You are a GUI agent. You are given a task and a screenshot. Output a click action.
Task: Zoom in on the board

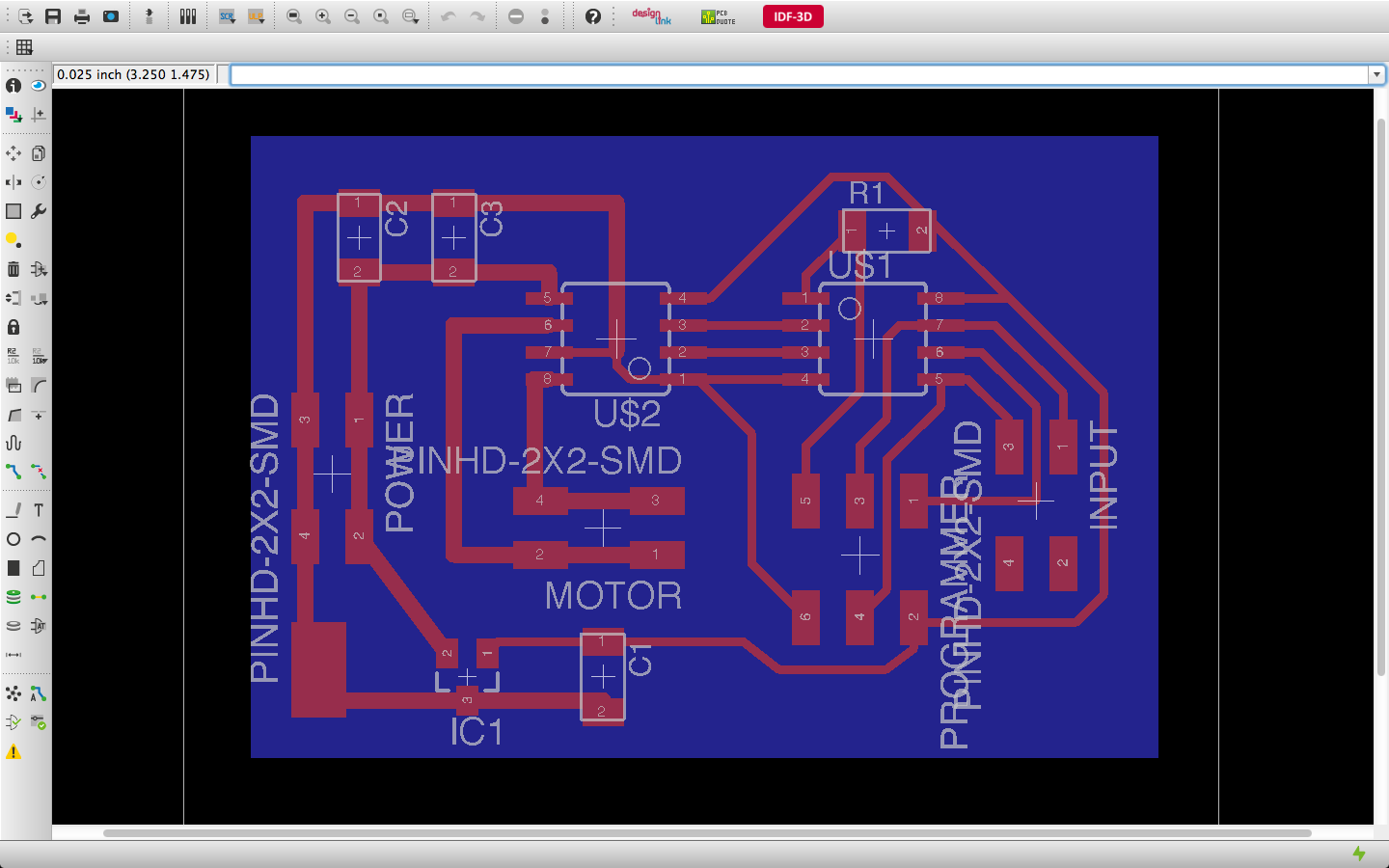pyautogui.click(x=323, y=16)
